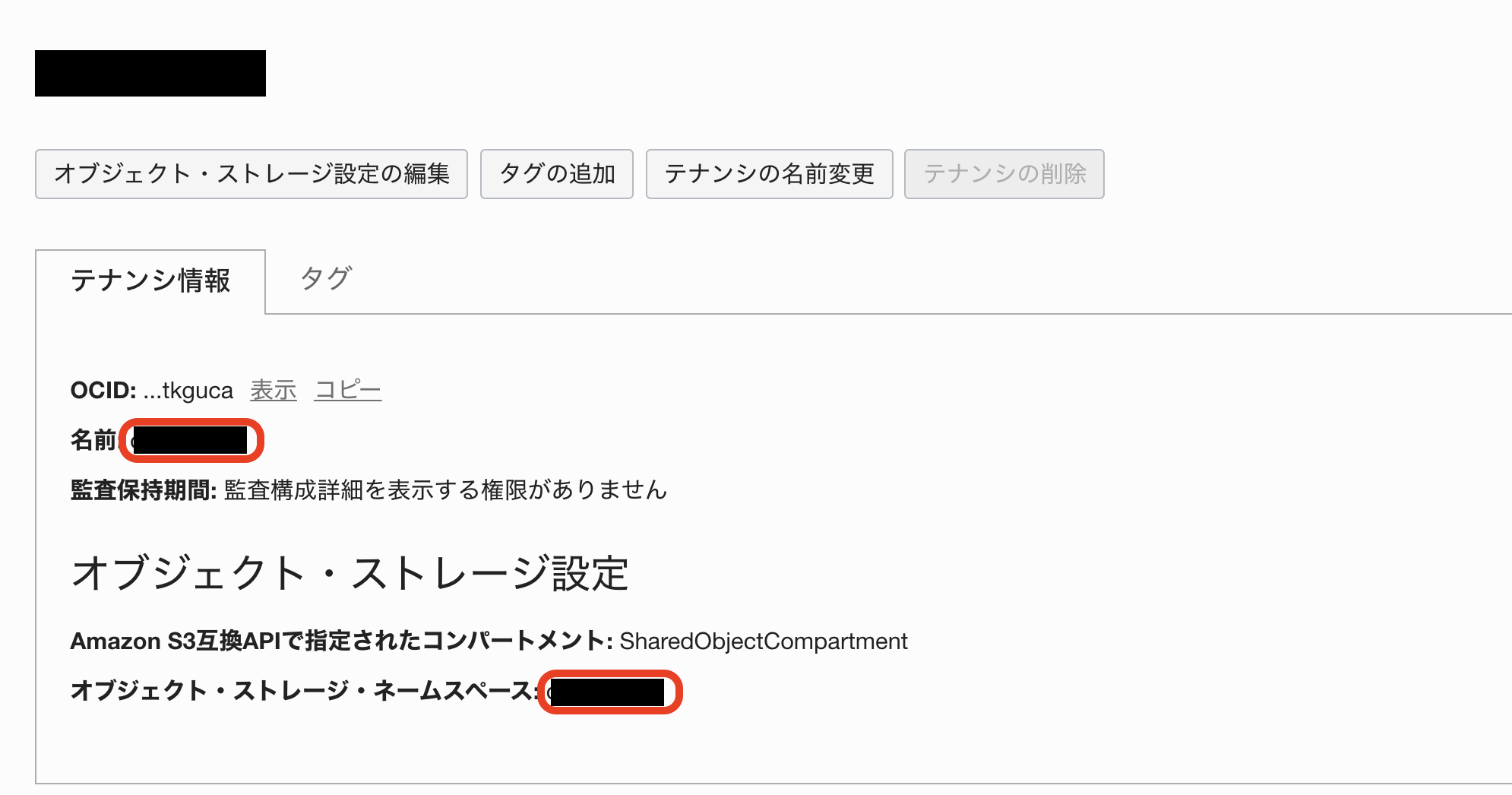Copy the OCID with コピー link

[x=347, y=390]
